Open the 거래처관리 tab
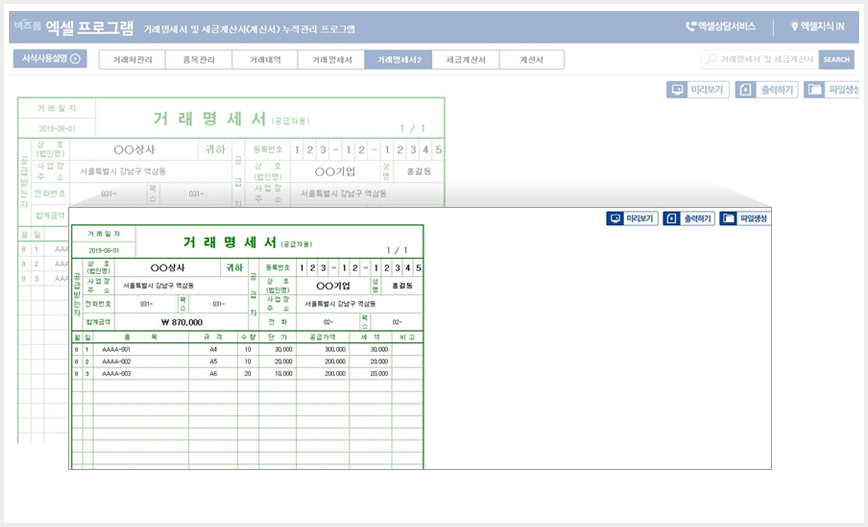The image size is (868, 527). pyautogui.click(x=132, y=60)
